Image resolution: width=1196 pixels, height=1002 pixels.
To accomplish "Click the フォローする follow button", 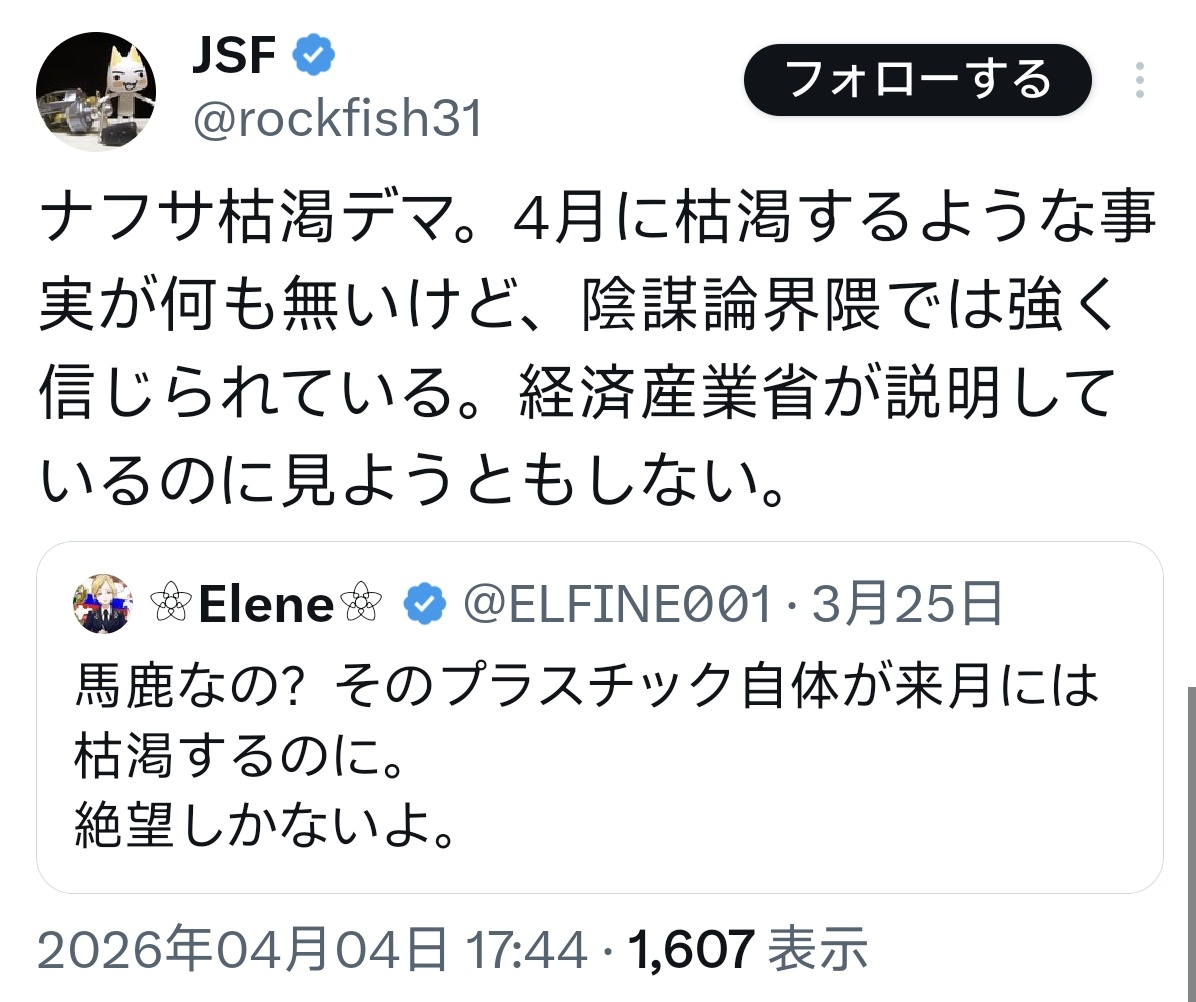I will (917, 80).
